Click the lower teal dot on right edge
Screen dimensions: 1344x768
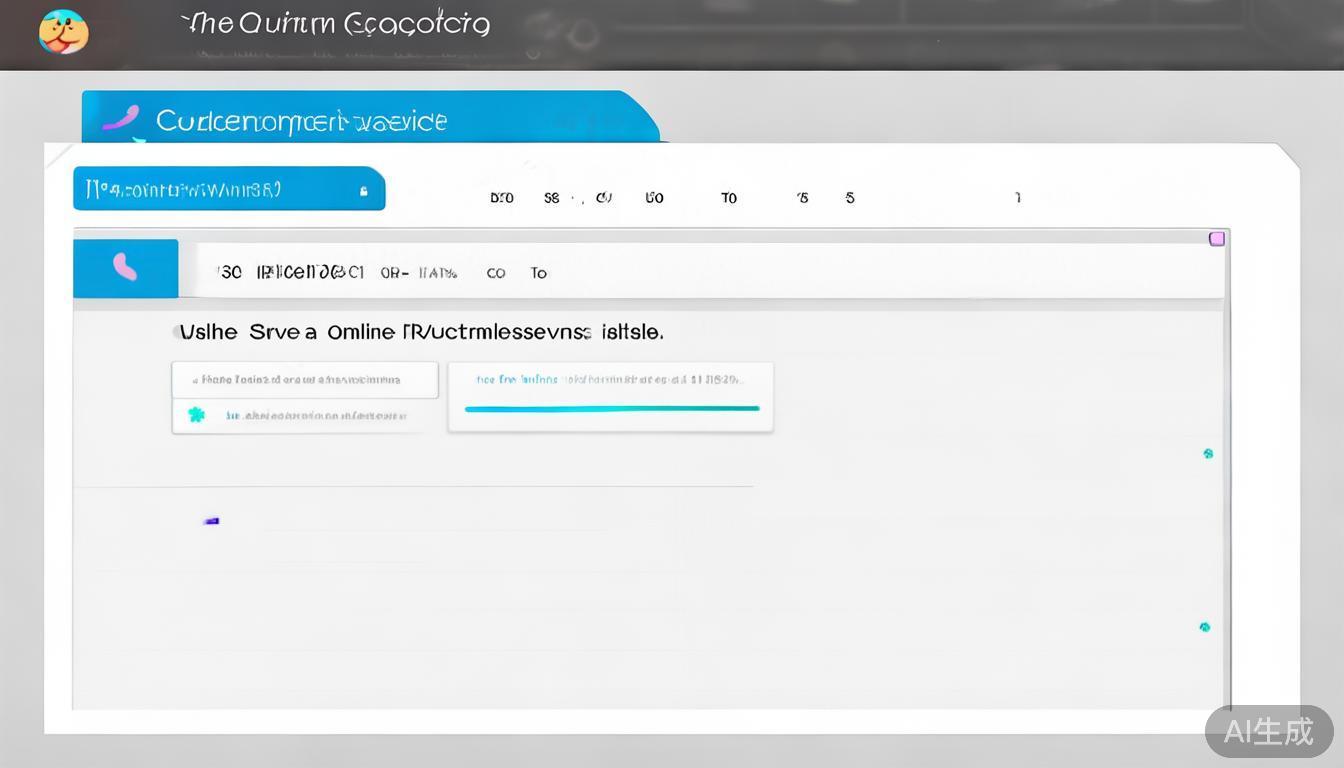1204,627
